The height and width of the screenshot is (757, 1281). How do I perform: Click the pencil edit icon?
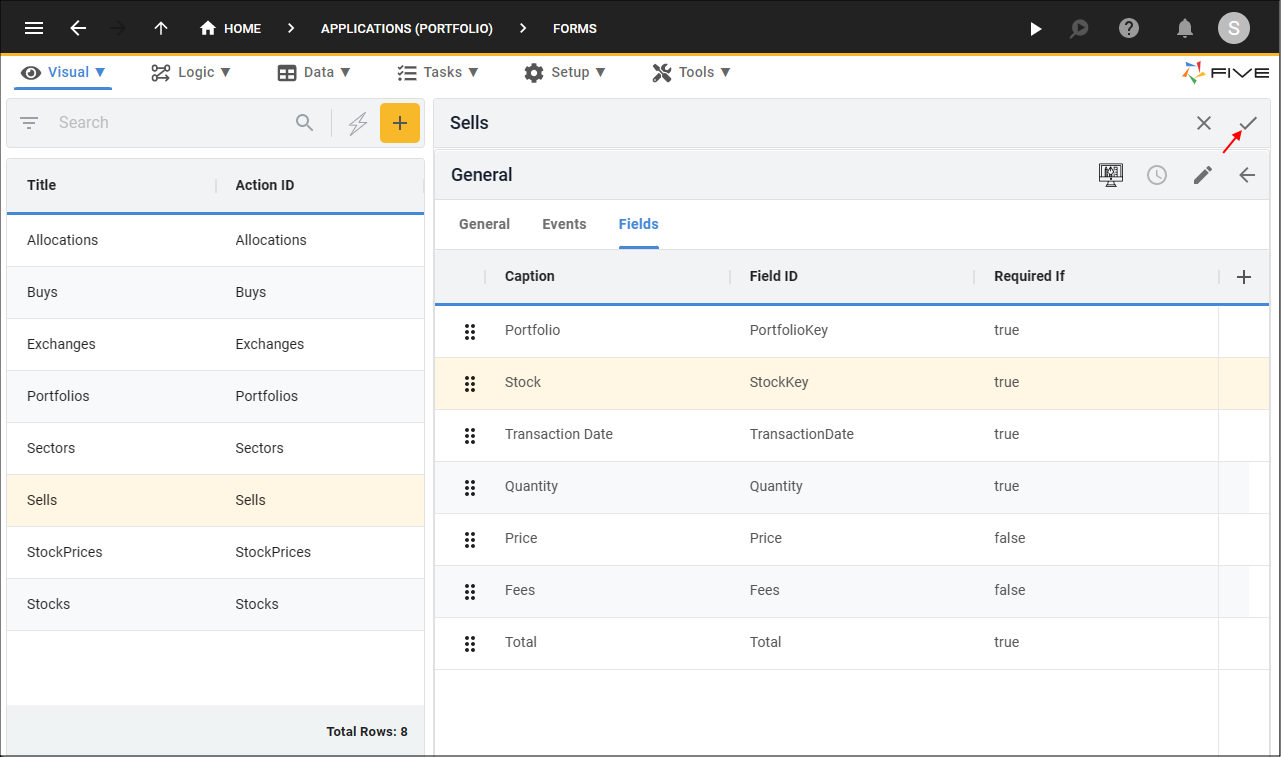1203,175
